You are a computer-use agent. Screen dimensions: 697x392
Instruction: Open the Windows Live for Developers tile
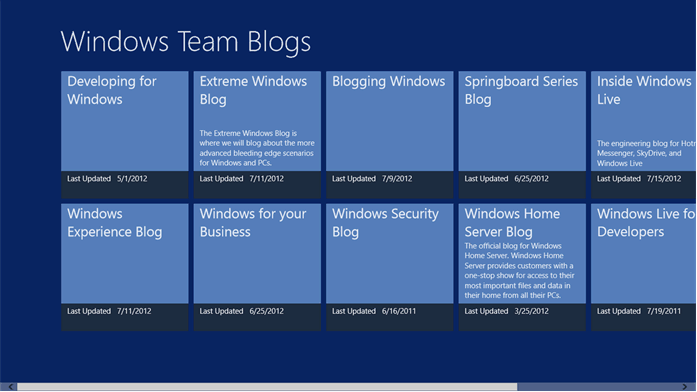coord(644,267)
